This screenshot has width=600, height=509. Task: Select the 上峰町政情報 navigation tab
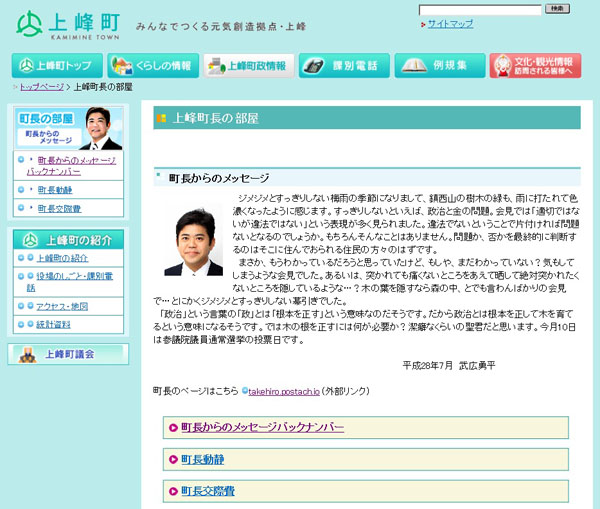click(x=248, y=66)
